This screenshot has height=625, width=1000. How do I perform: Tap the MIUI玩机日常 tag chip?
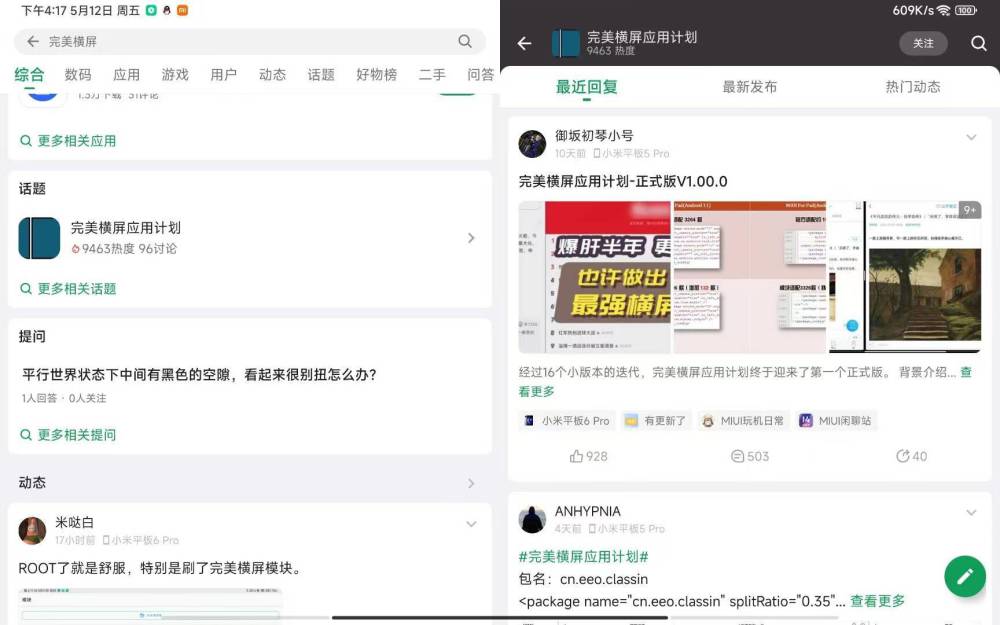tap(743, 421)
